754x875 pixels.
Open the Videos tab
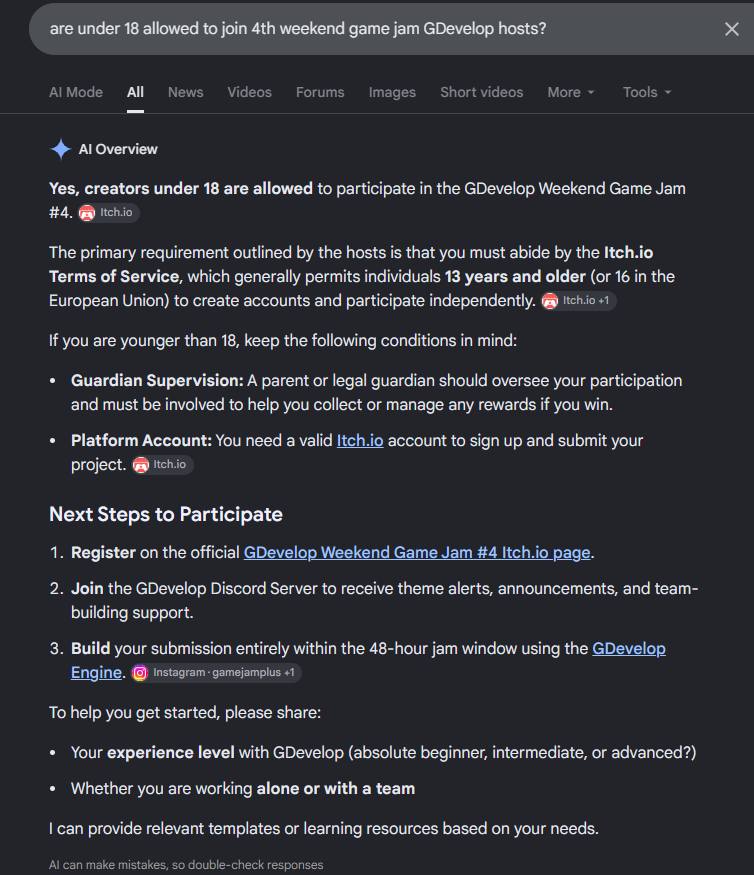[249, 92]
